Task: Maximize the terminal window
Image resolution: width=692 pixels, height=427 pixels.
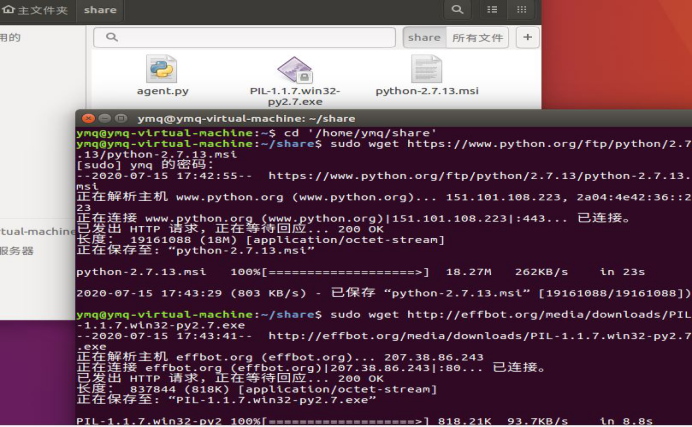Action: point(120,118)
